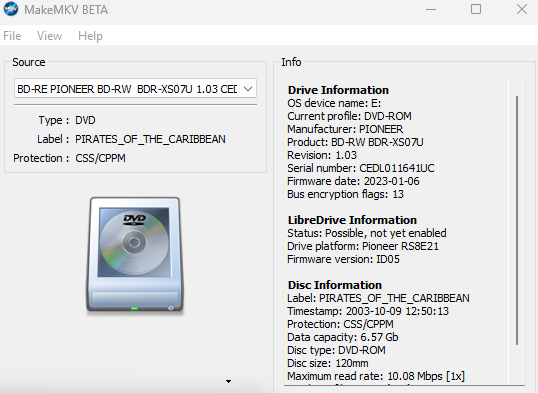Image resolution: width=538 pixels, height=393 pixels.
Task: Click the Source panel Protection value CSS/CPPM
Action: pyautogui.click(x=100, y=158)
